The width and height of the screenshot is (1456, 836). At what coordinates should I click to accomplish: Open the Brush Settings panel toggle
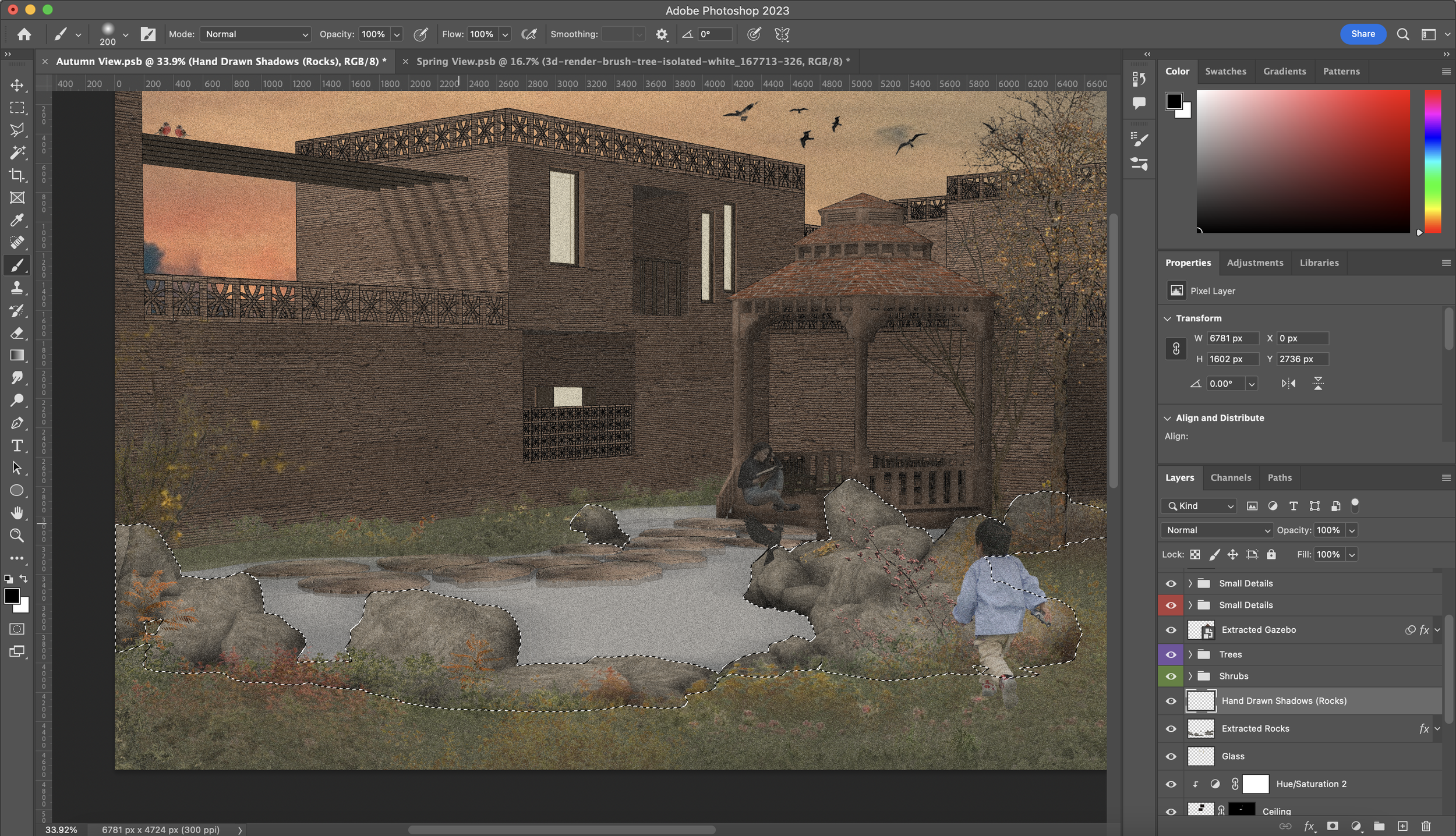[x=148, y=34]
